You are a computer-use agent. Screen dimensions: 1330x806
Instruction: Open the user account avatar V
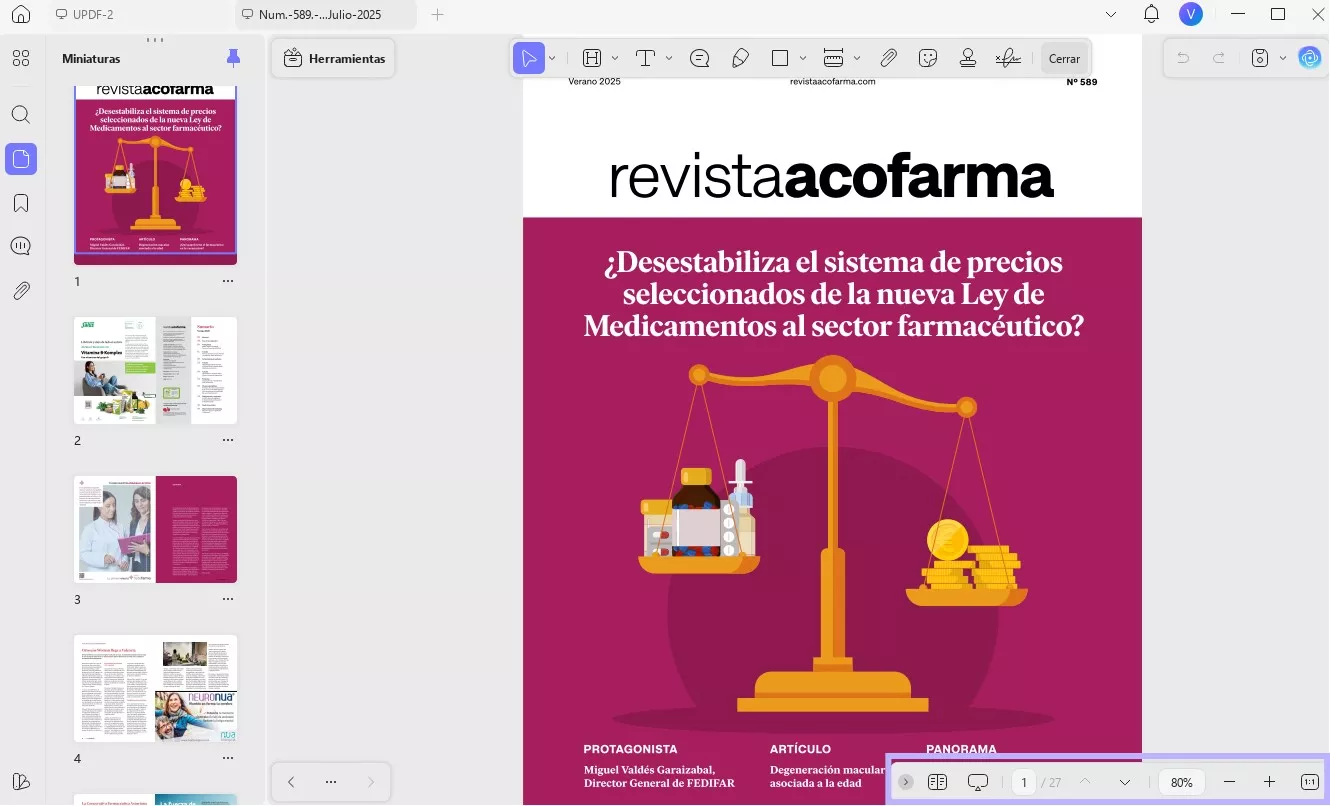click(x=1190, y=14)
